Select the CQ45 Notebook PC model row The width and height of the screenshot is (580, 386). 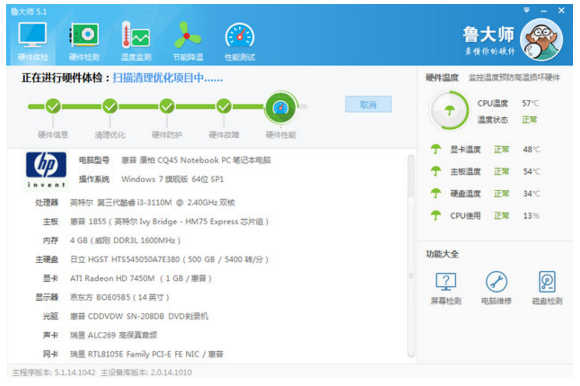(175, 160)
